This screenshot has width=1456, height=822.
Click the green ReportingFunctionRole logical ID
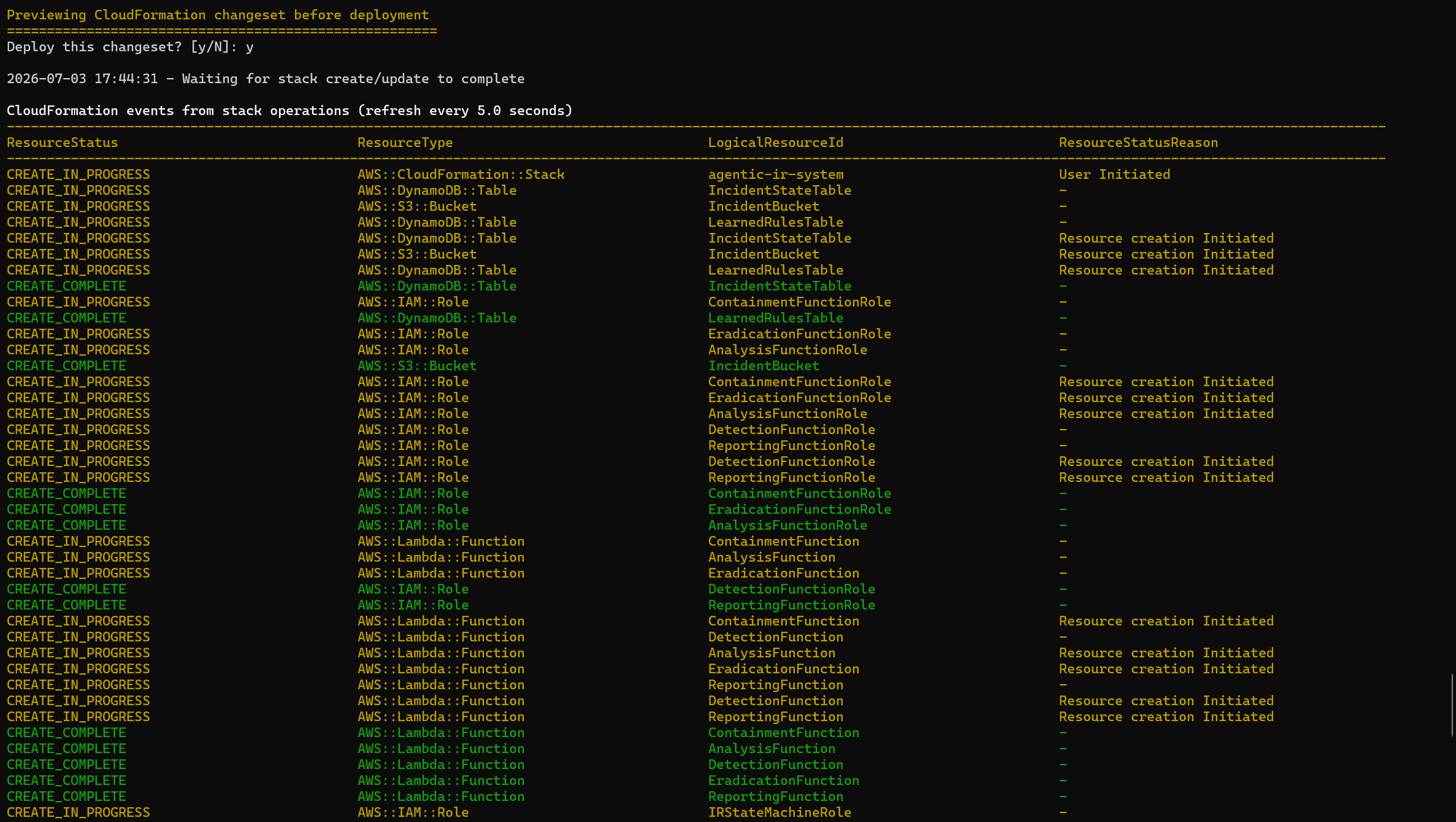792,605
